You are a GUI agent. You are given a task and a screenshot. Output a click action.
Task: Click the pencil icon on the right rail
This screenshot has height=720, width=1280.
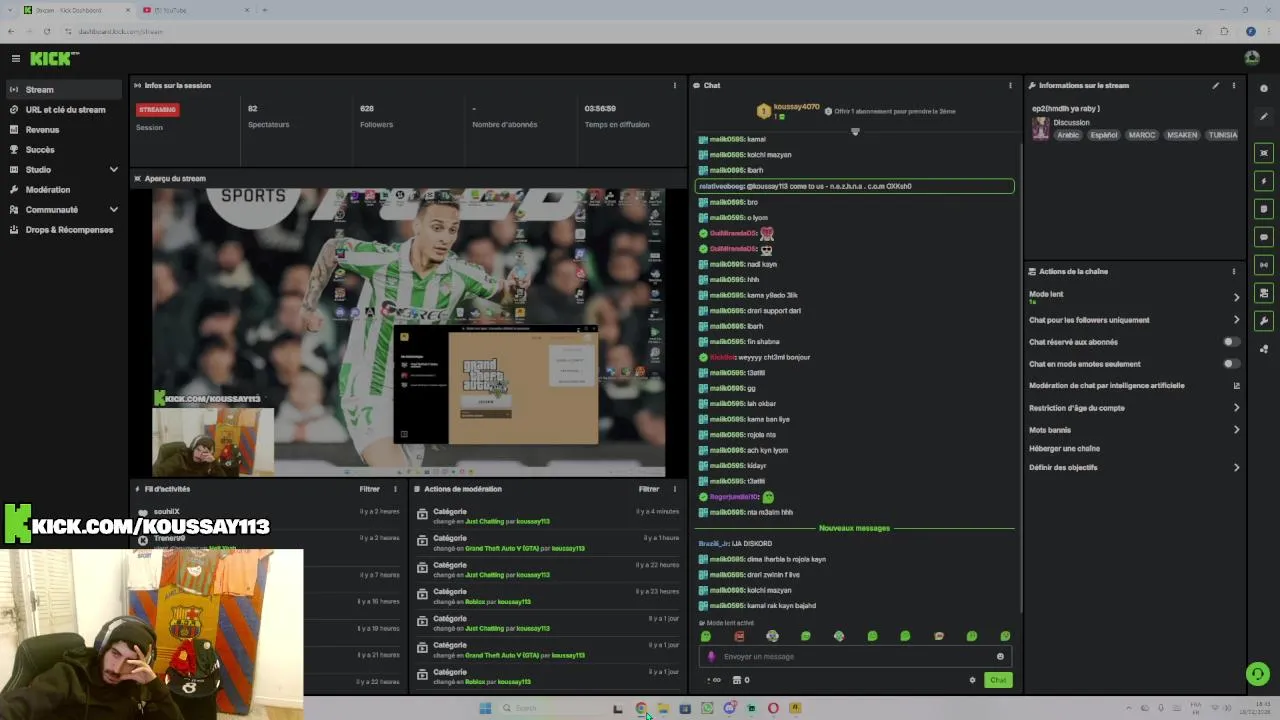(x=1264, y=117)
